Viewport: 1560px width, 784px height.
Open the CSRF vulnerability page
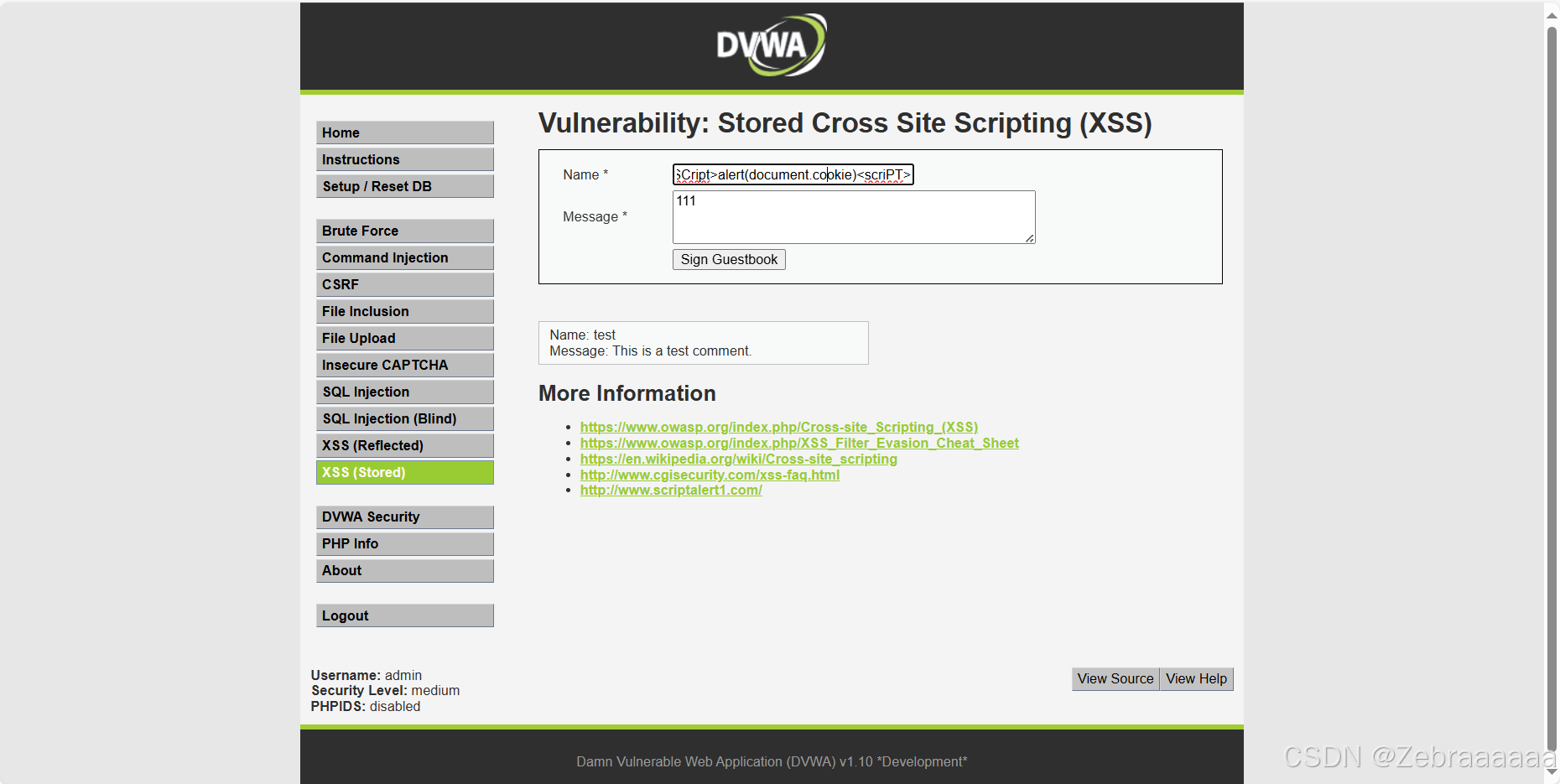(405, 284)
